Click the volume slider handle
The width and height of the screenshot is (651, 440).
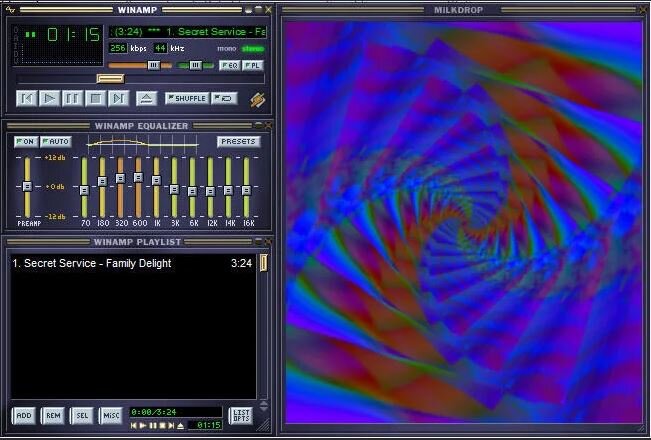click(154, 65)
